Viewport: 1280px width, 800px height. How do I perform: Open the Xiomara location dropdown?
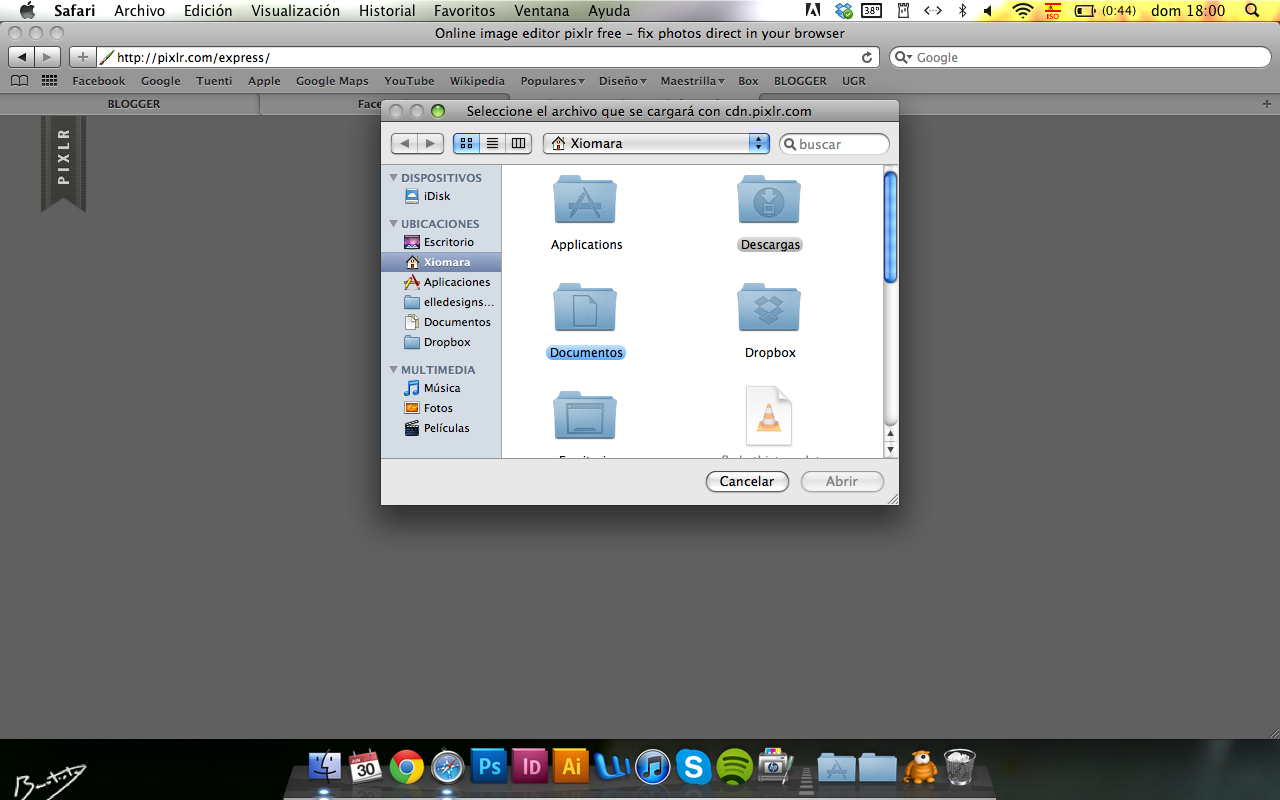[x=656, y=143]
